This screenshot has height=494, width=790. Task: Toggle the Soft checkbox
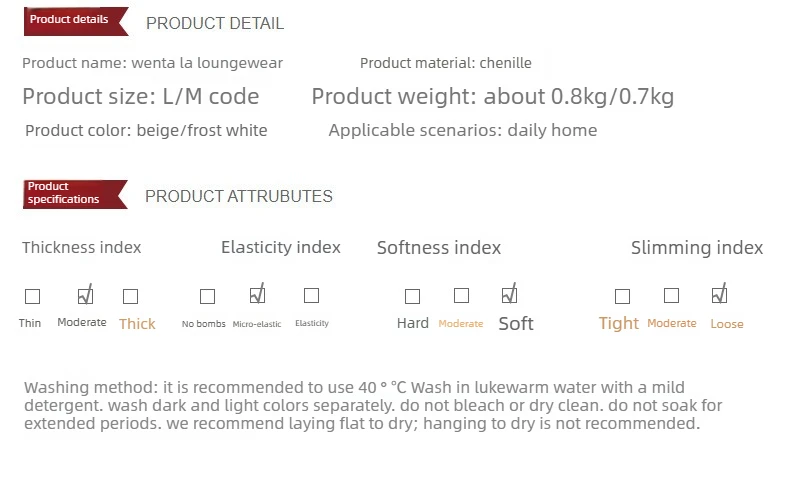click(x=509, y=295)
